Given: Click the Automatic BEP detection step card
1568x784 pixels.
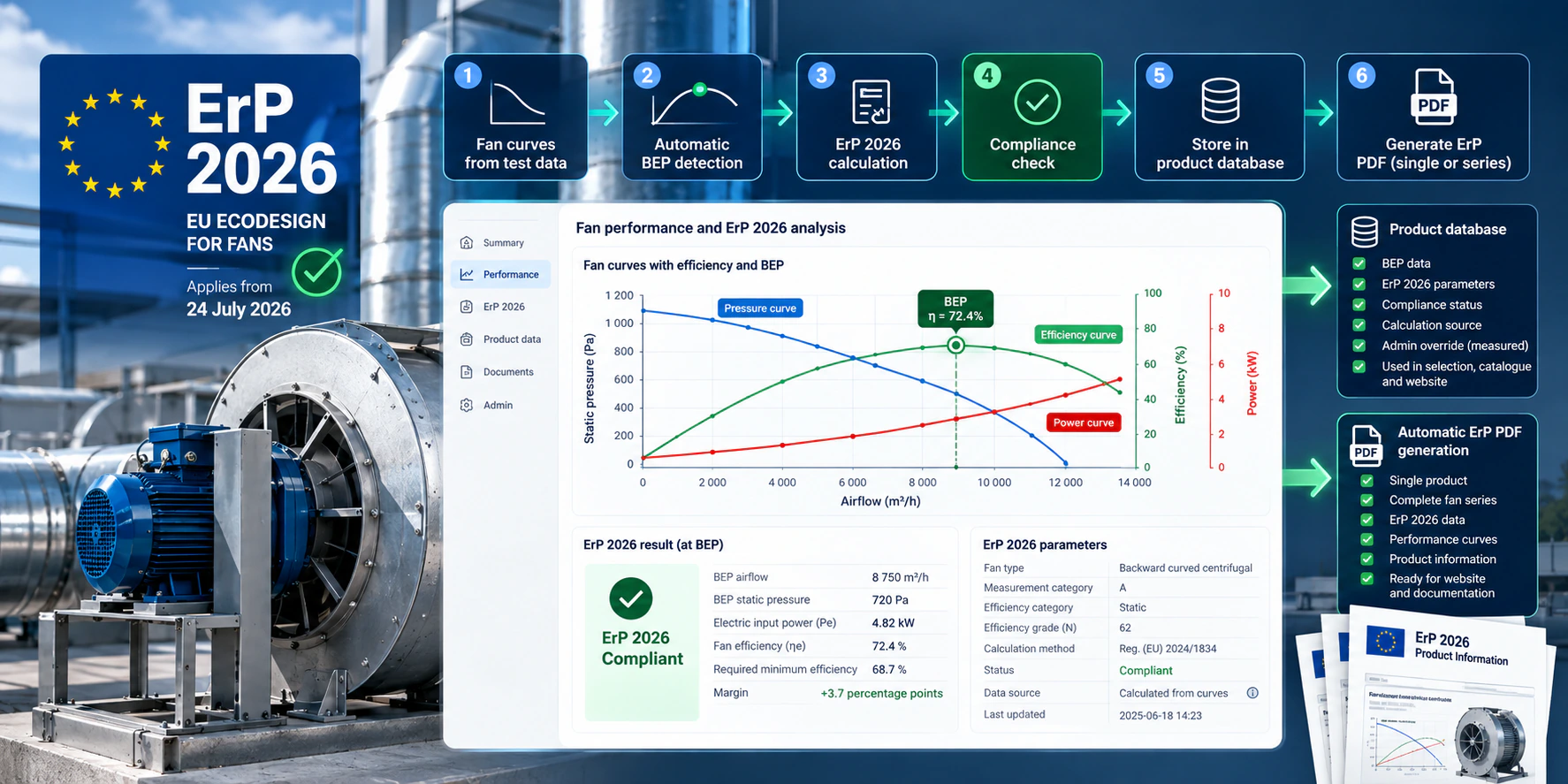Looking at the screenshot, I should click(x=692, y=117).
